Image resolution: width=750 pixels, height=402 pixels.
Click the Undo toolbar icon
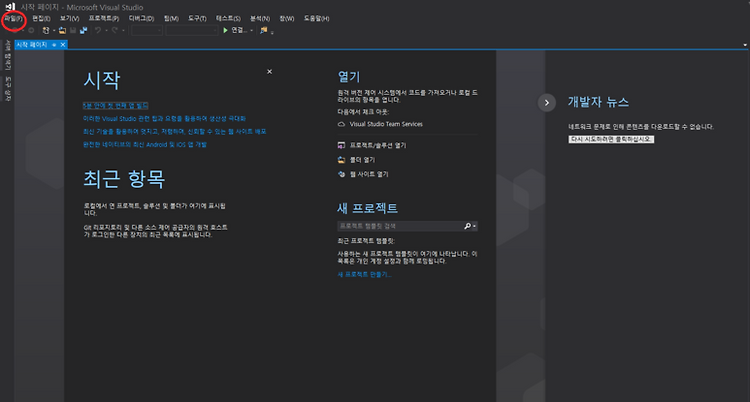[x=98, y=30]
